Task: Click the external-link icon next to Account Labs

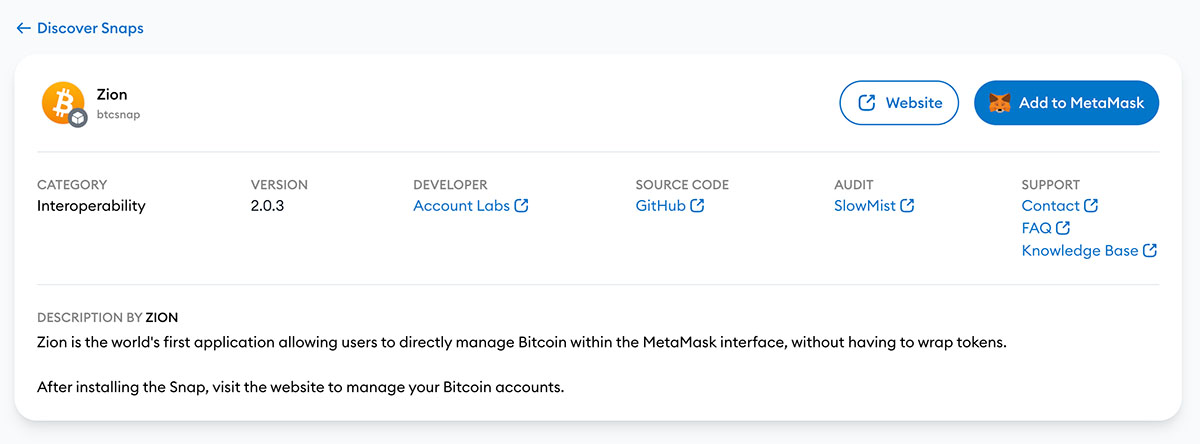Action: (x=521, y=206)
